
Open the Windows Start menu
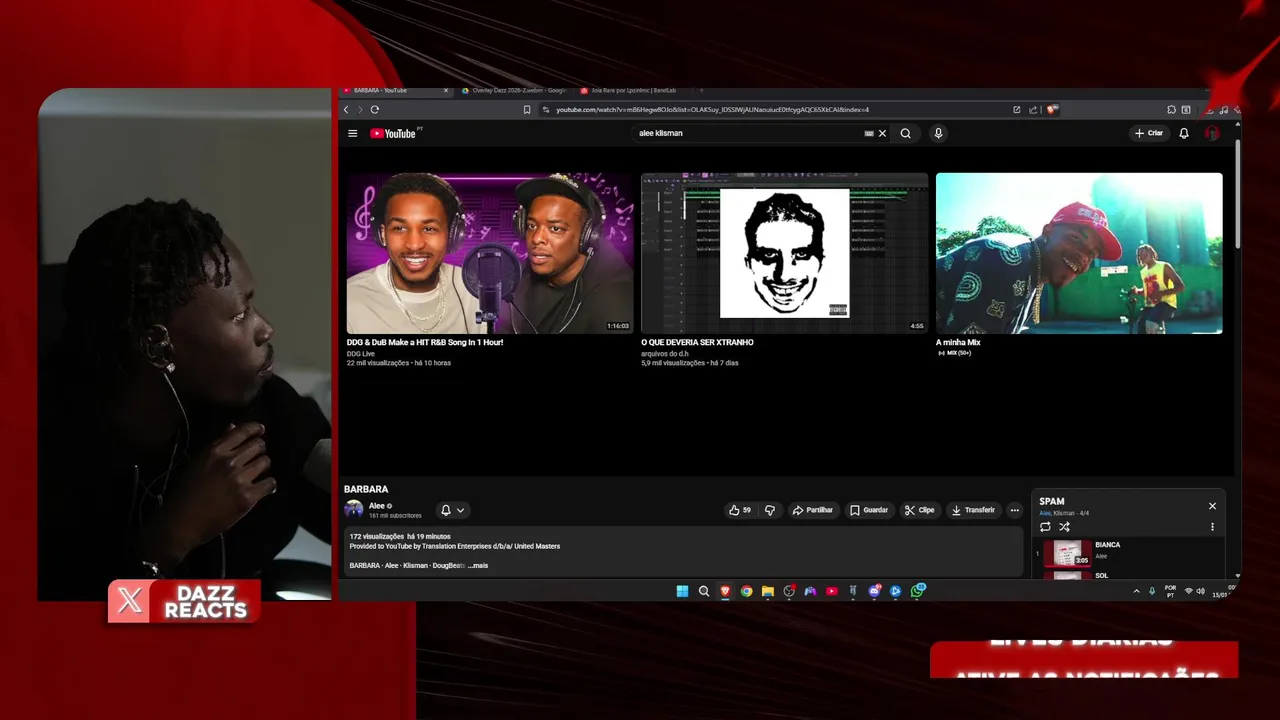pyautogui.click(x=682, y=591)
